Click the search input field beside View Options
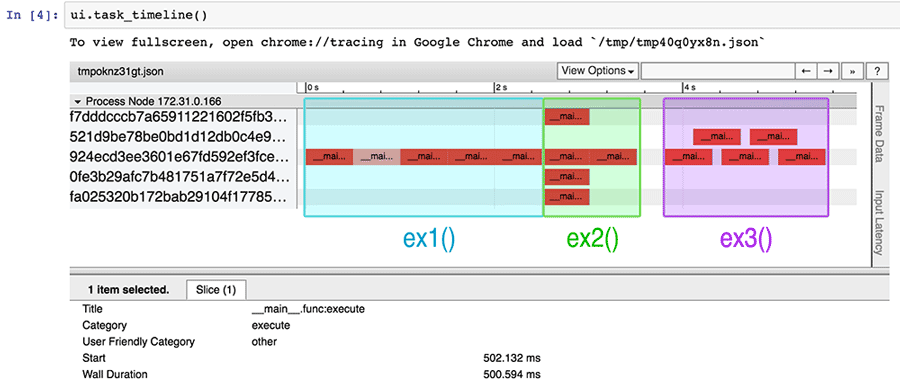Screen dimensions: 900x384 [x=716, y=71]
